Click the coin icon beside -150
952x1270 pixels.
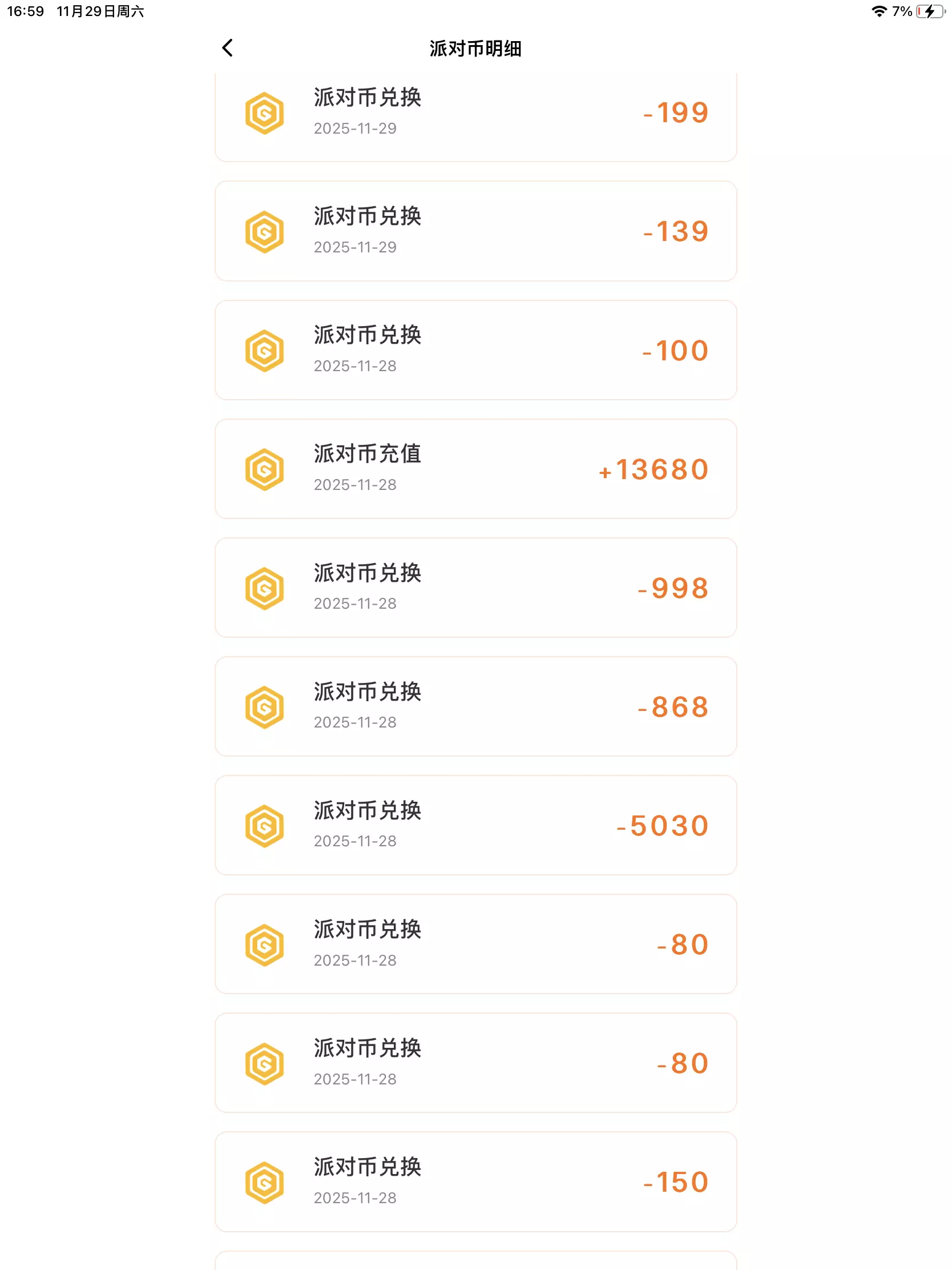[265, 1183]
